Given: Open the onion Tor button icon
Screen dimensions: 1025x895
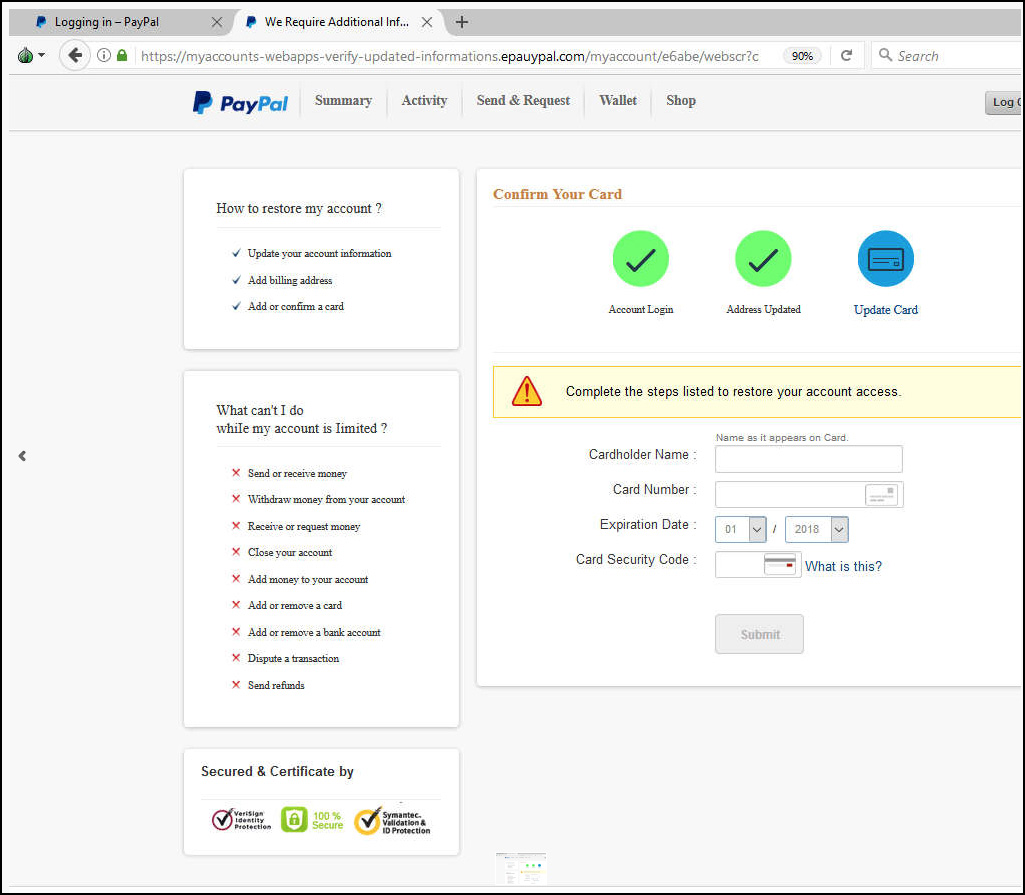Looking at the screenshot, I should (25, 56).
